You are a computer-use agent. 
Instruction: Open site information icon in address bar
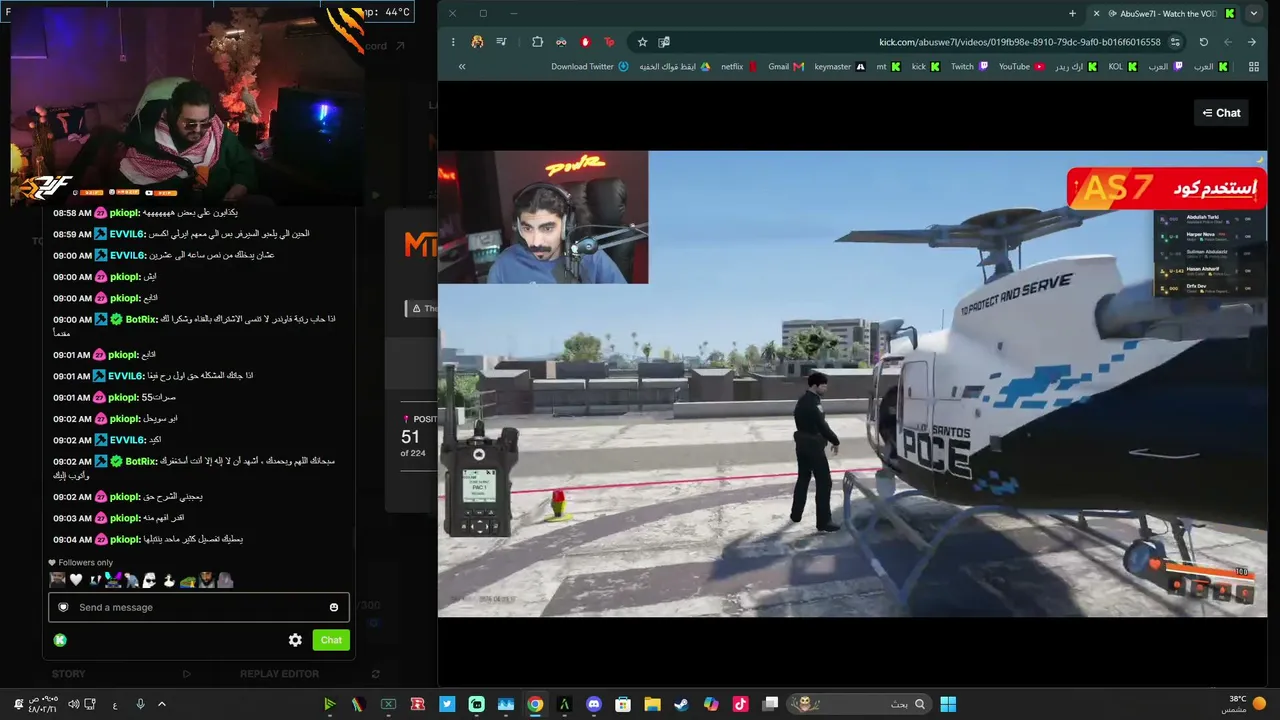tap(1175, 42)
